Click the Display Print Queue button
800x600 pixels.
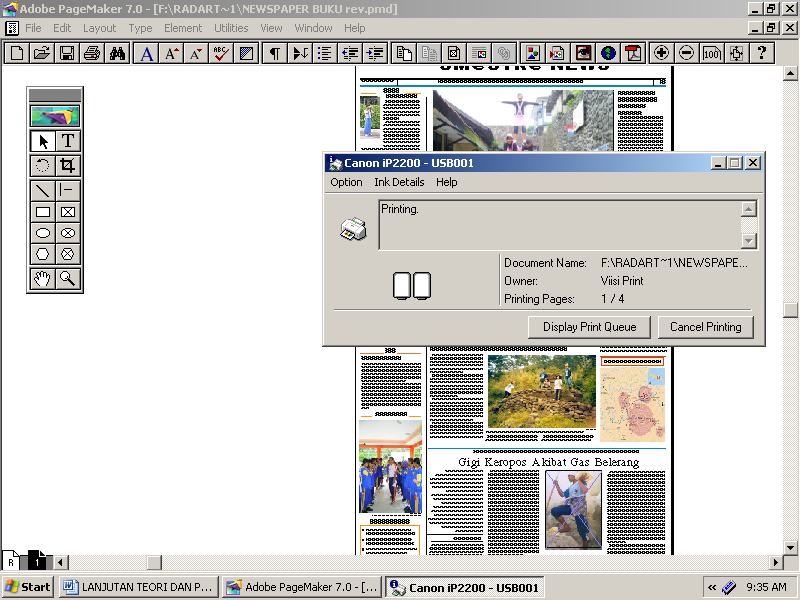pos(589,327)
